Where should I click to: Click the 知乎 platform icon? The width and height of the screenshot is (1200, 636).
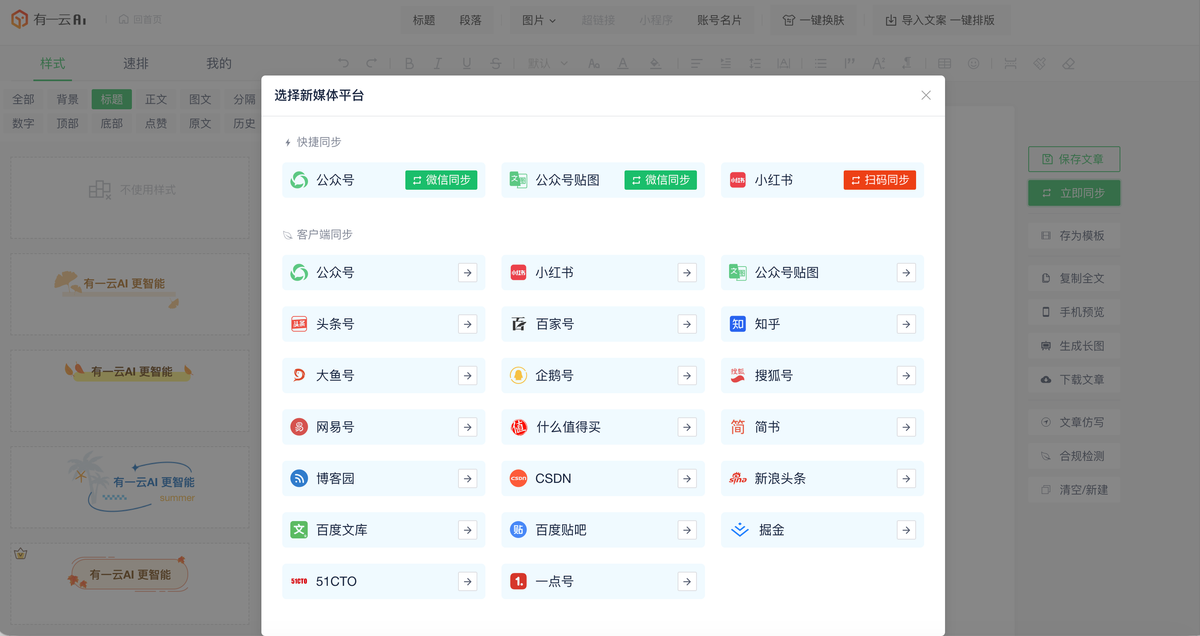738,324
